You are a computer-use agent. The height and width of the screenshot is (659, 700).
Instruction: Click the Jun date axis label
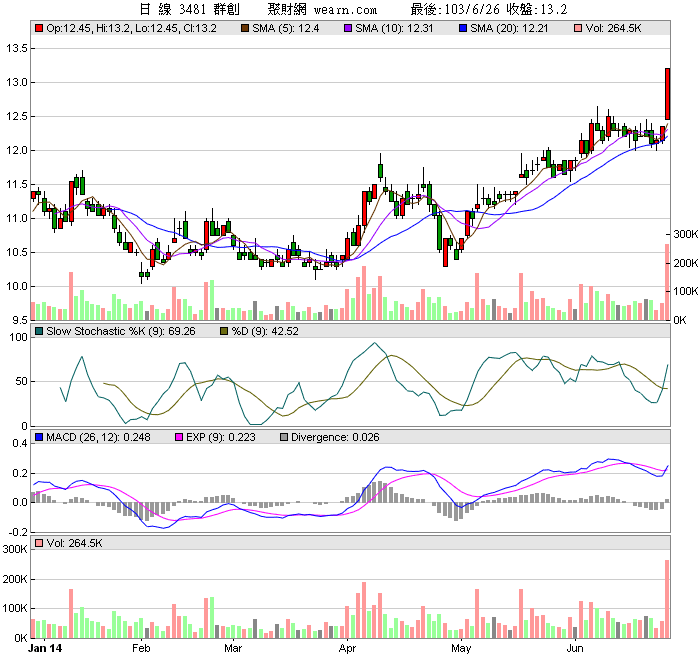click(575, 648)
